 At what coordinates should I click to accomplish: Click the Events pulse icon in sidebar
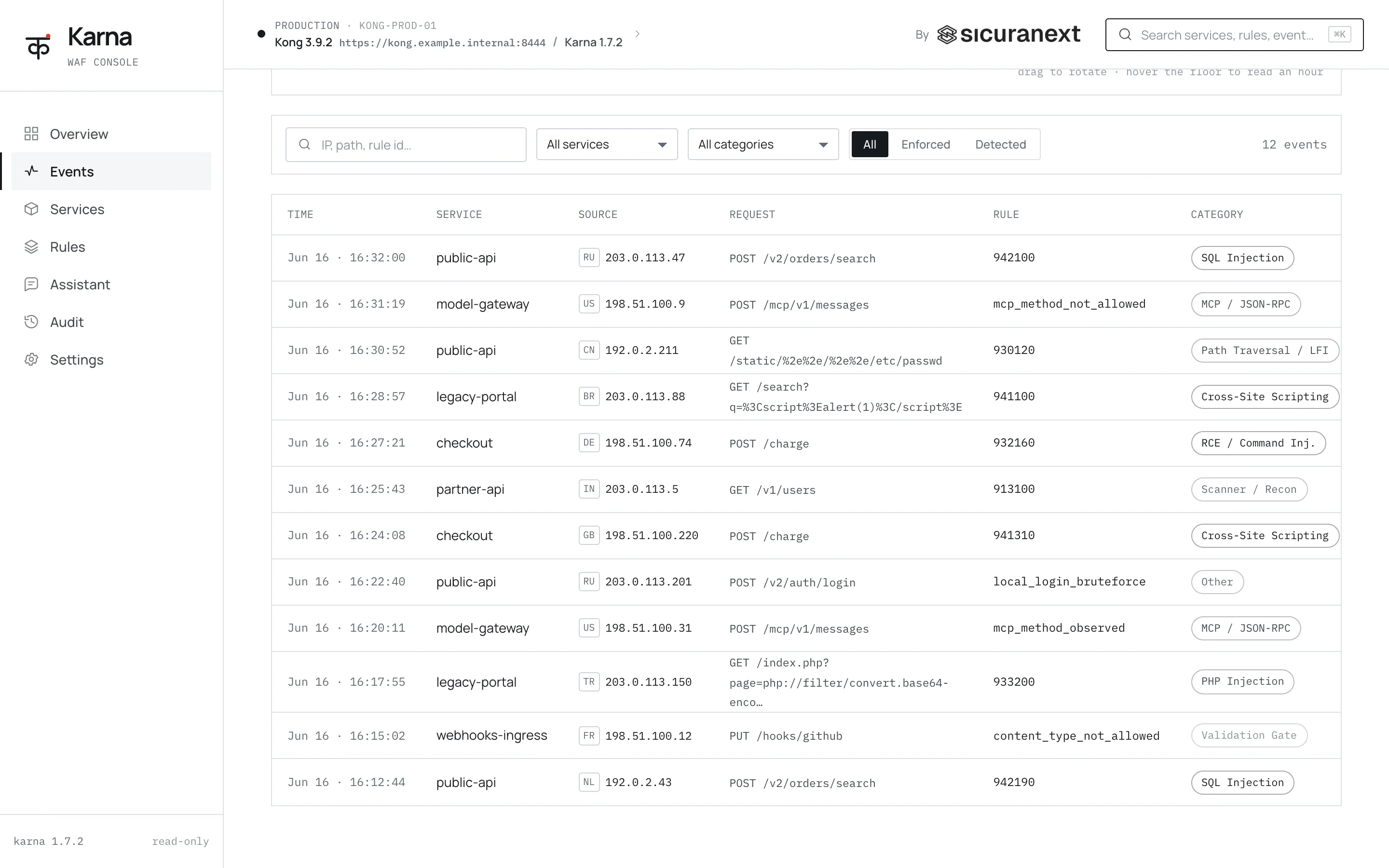click(31, 171)
